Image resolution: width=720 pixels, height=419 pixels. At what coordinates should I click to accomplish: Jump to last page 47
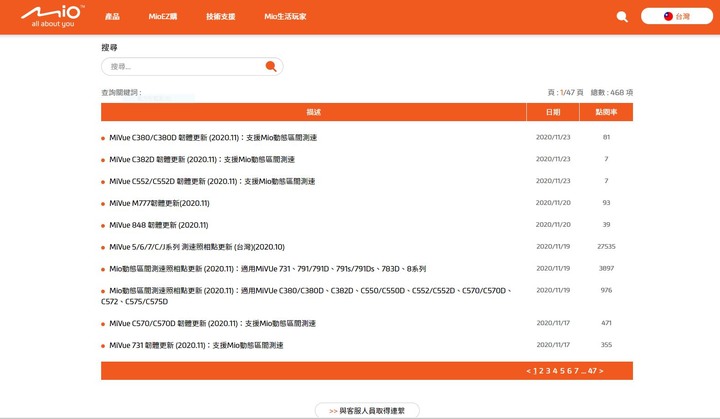592,371
